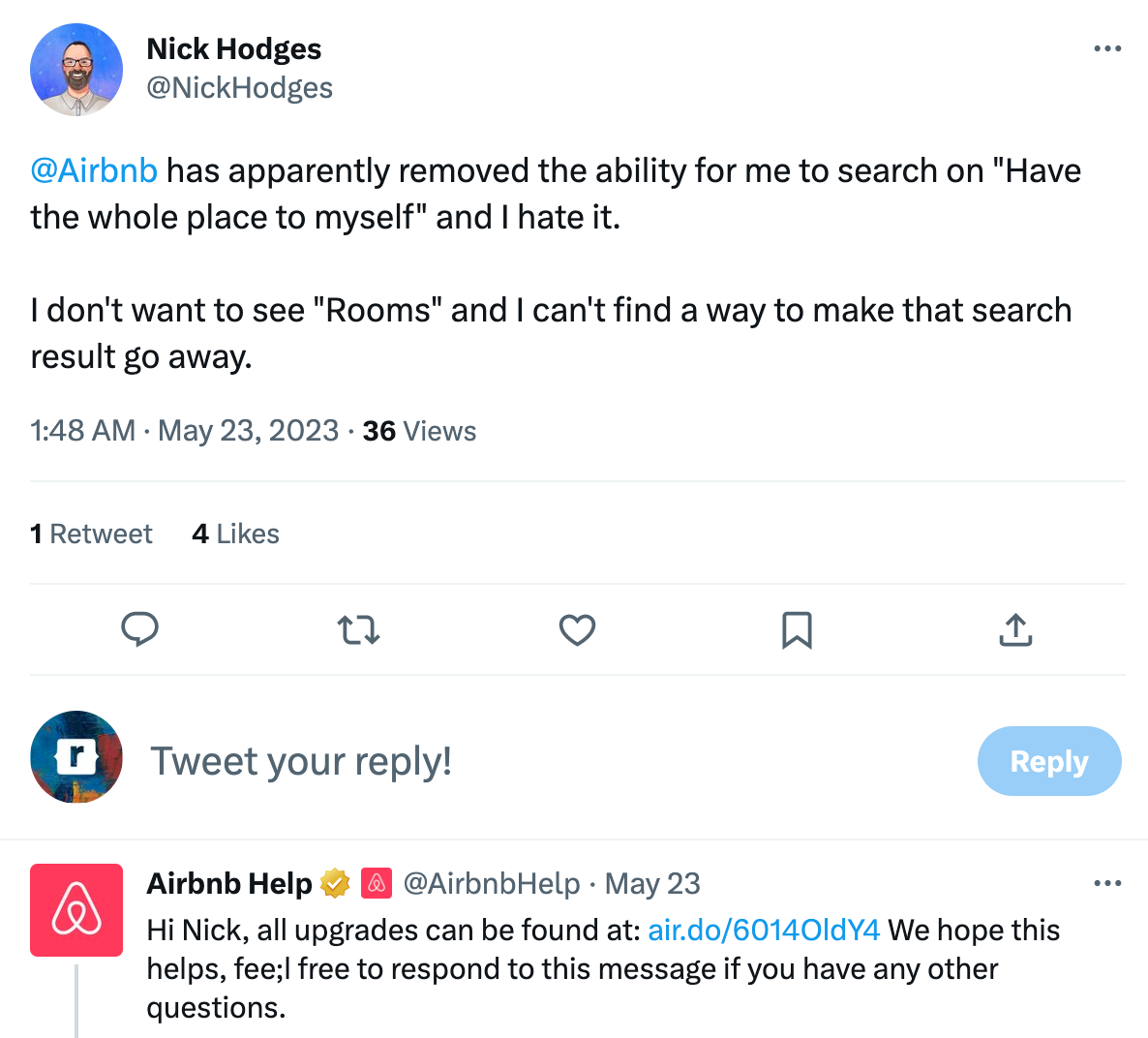Viewport: 1148px width, 1038px height.
Task: Click the Airbnb logo avatar on the reply
Action: click(76, 909)
